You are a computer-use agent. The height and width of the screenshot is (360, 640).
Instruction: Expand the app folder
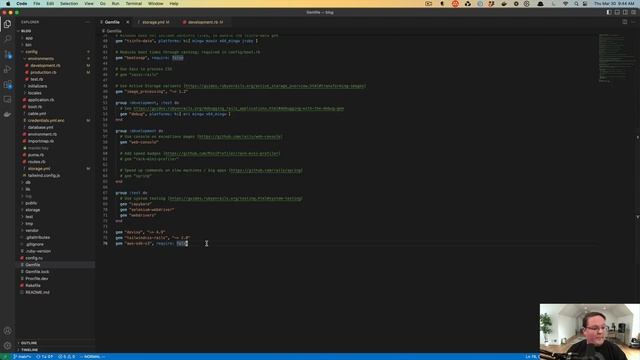coord(29,38)
